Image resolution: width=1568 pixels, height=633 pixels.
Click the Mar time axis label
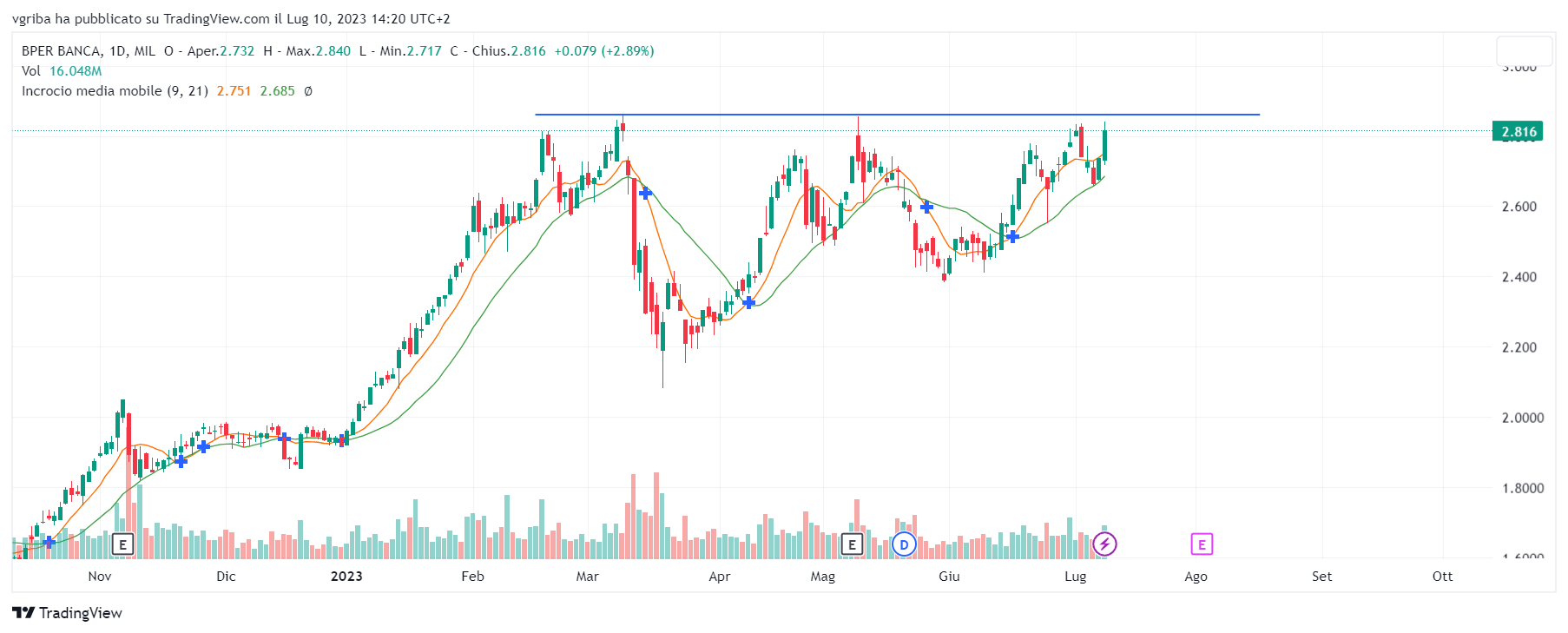click(x=588, y=577)
